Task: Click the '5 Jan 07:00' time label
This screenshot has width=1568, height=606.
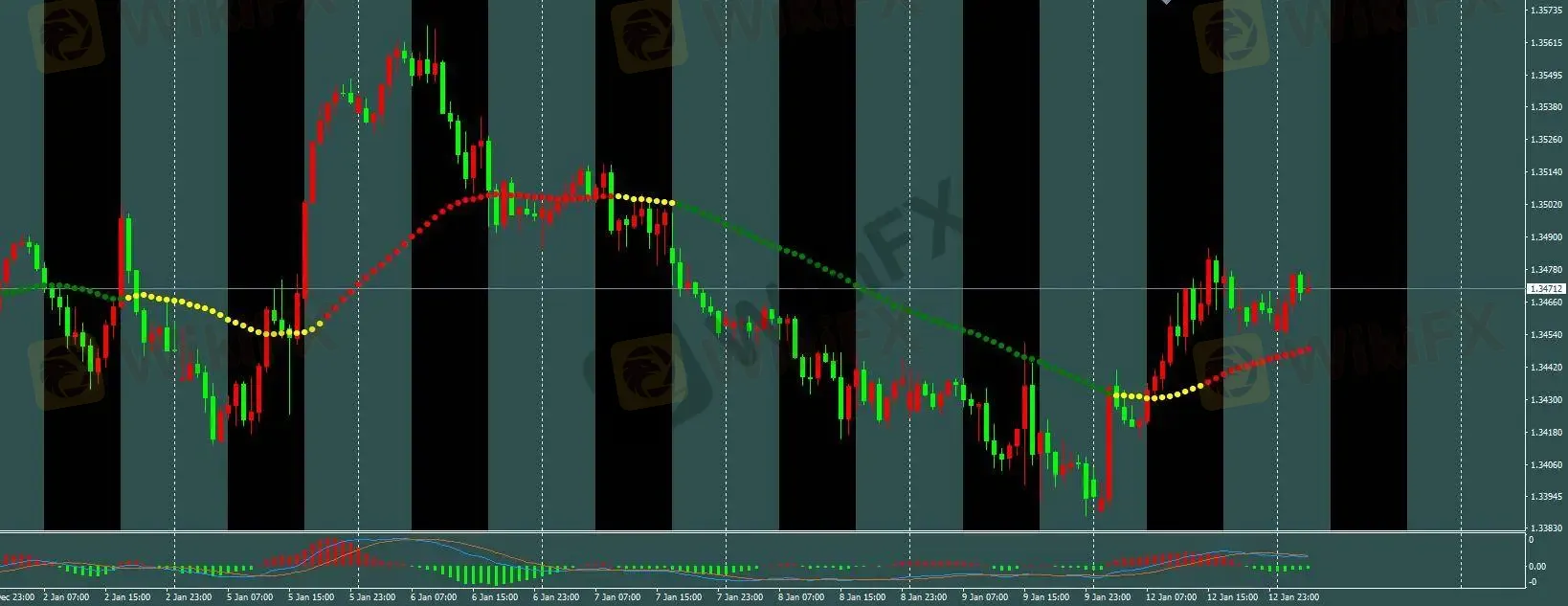Action: coord(251,597)
